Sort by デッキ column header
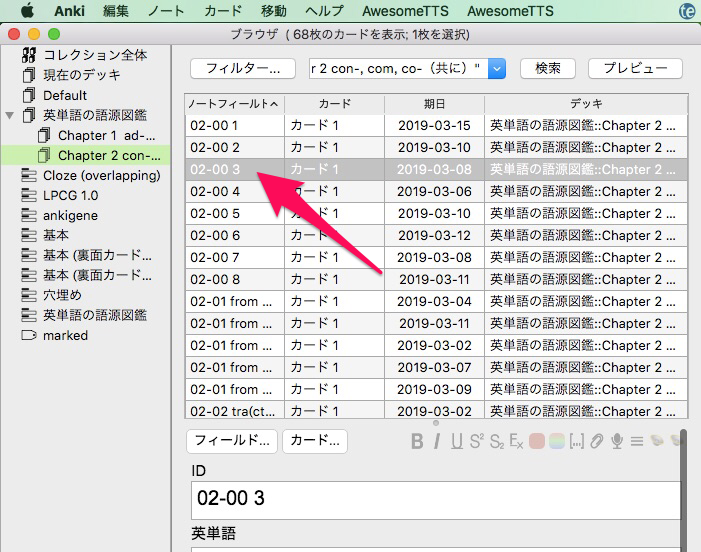This screenshot has height=552, width=701. pos(586,104)
